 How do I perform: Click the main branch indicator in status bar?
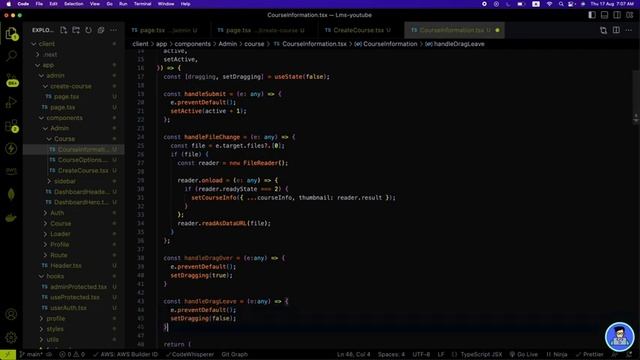click(32, 354)
